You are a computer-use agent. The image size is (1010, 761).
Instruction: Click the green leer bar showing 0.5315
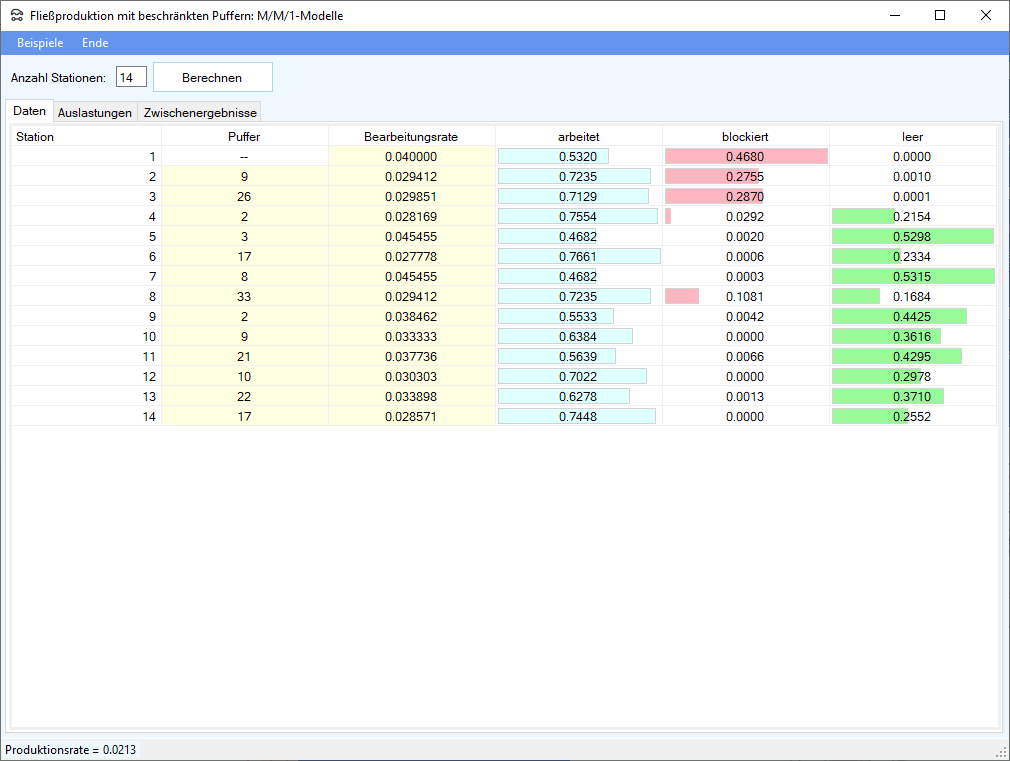pyautogui.click(x=912, y=277)
